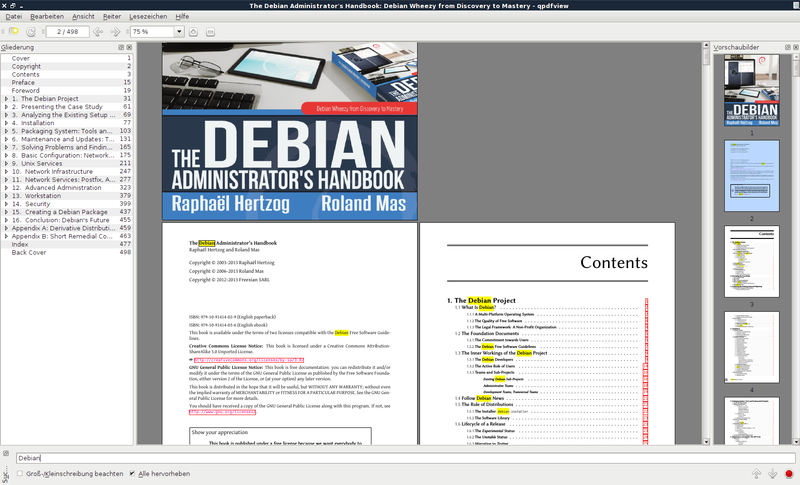Viewport: 800px width, 485px height.
Task: Select page 4 thumbnail in Vorschaubilder
Action: point(752,347)
